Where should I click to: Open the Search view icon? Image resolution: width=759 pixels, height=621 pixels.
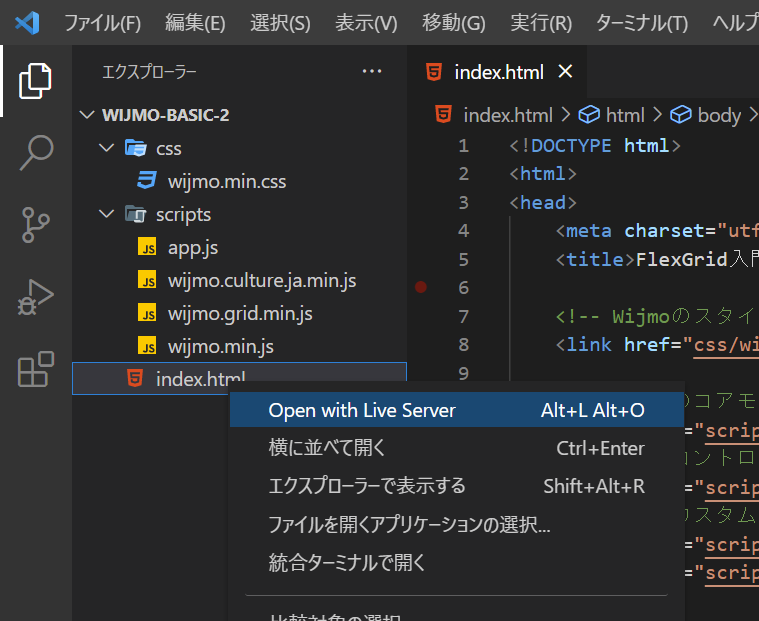(x=36, y=152)
